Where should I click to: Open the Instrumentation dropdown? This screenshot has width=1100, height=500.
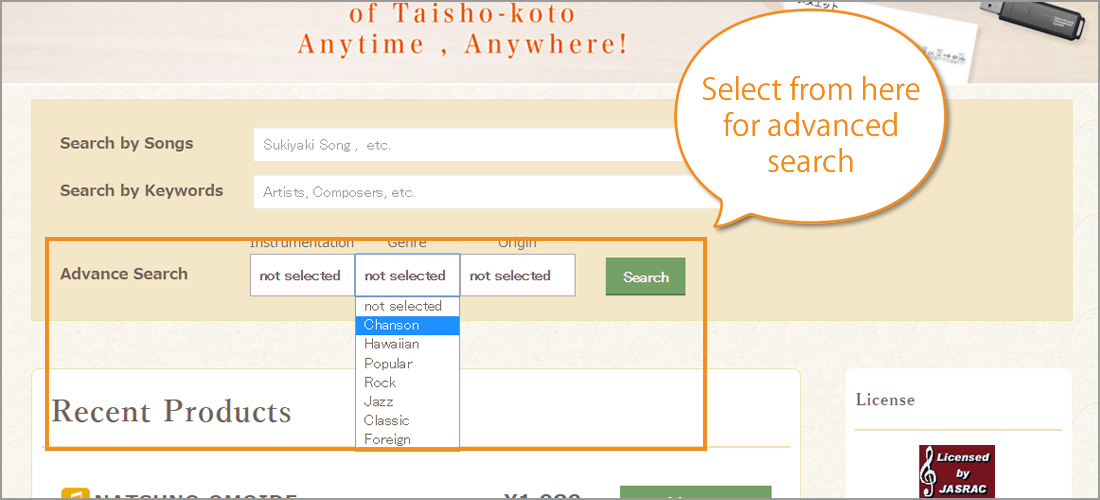coord(302,275)
